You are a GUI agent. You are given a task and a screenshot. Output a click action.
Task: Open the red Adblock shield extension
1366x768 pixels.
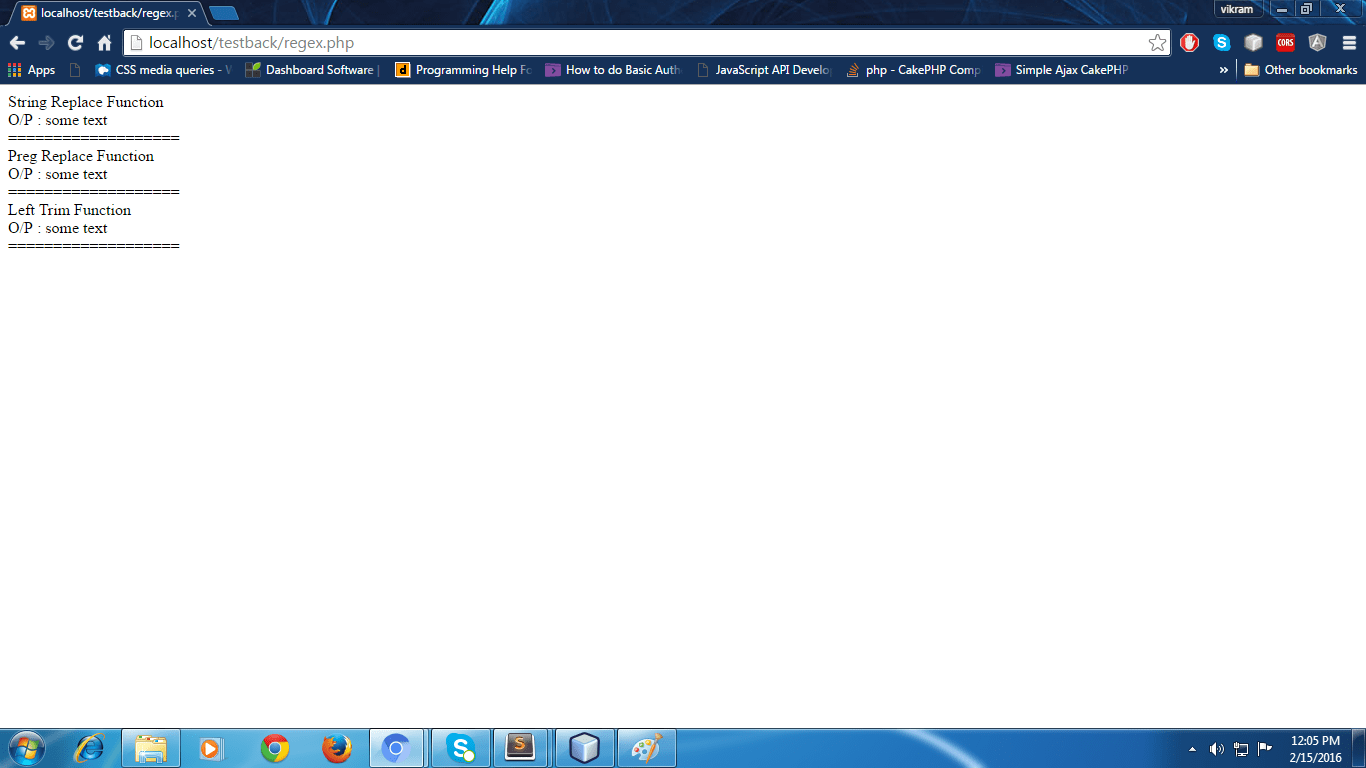click(x=1190, y=43)
